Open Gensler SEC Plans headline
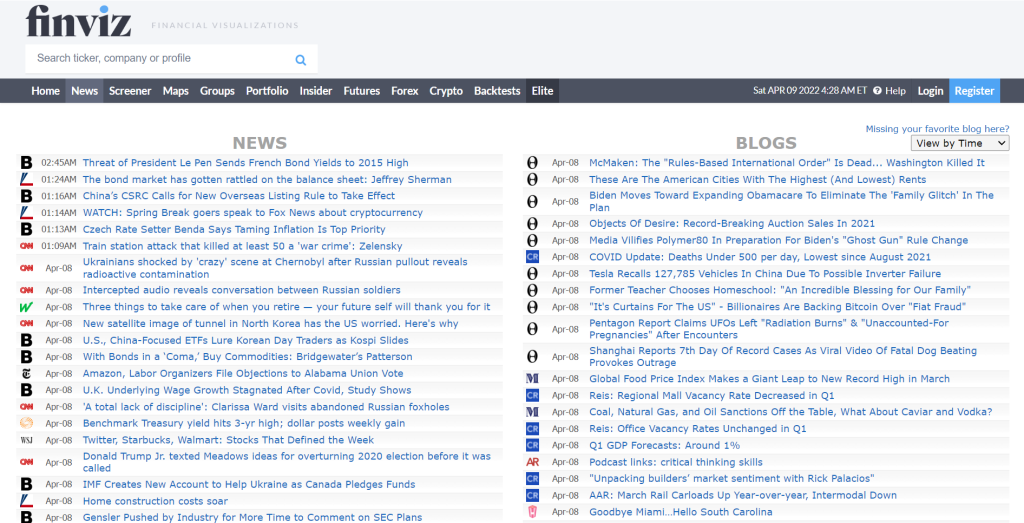The height and width of the screenshot is (523, 1024). click(252, 517)
